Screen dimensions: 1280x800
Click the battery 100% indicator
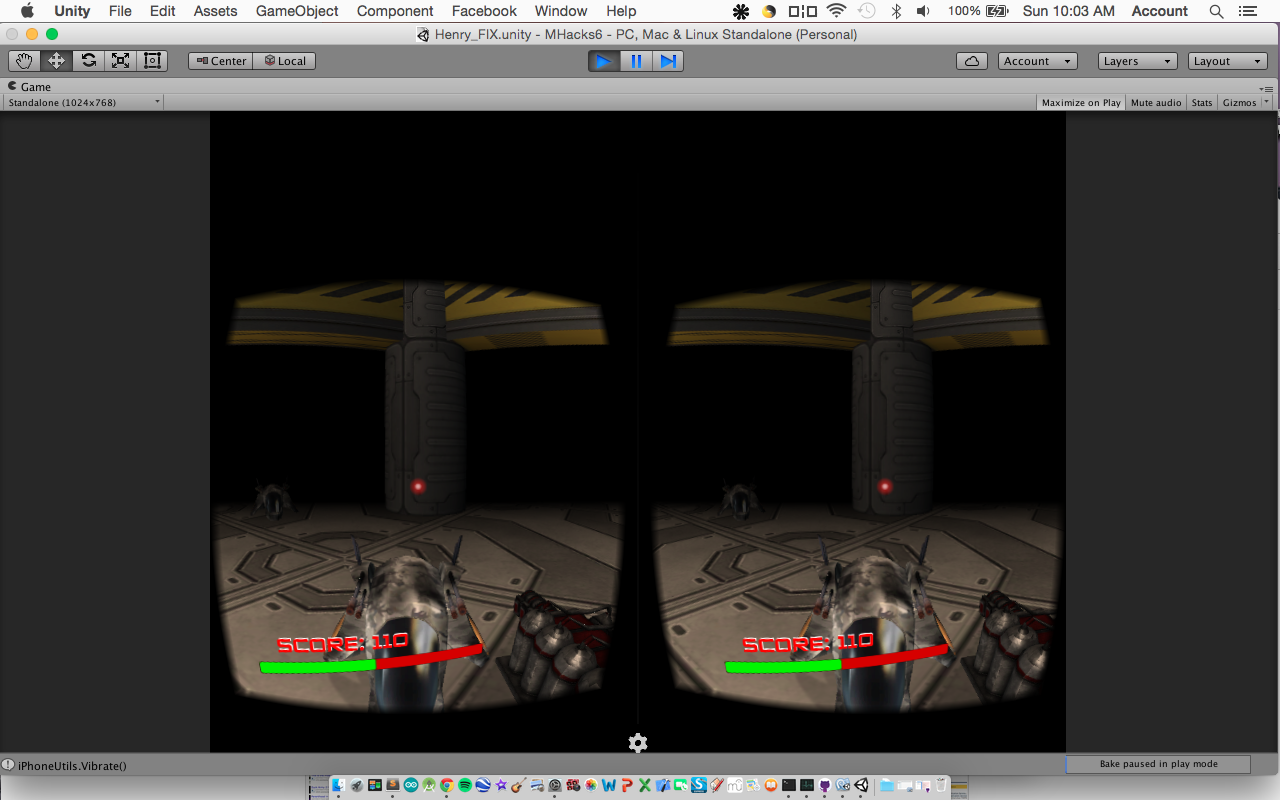(x=978, y=11)
